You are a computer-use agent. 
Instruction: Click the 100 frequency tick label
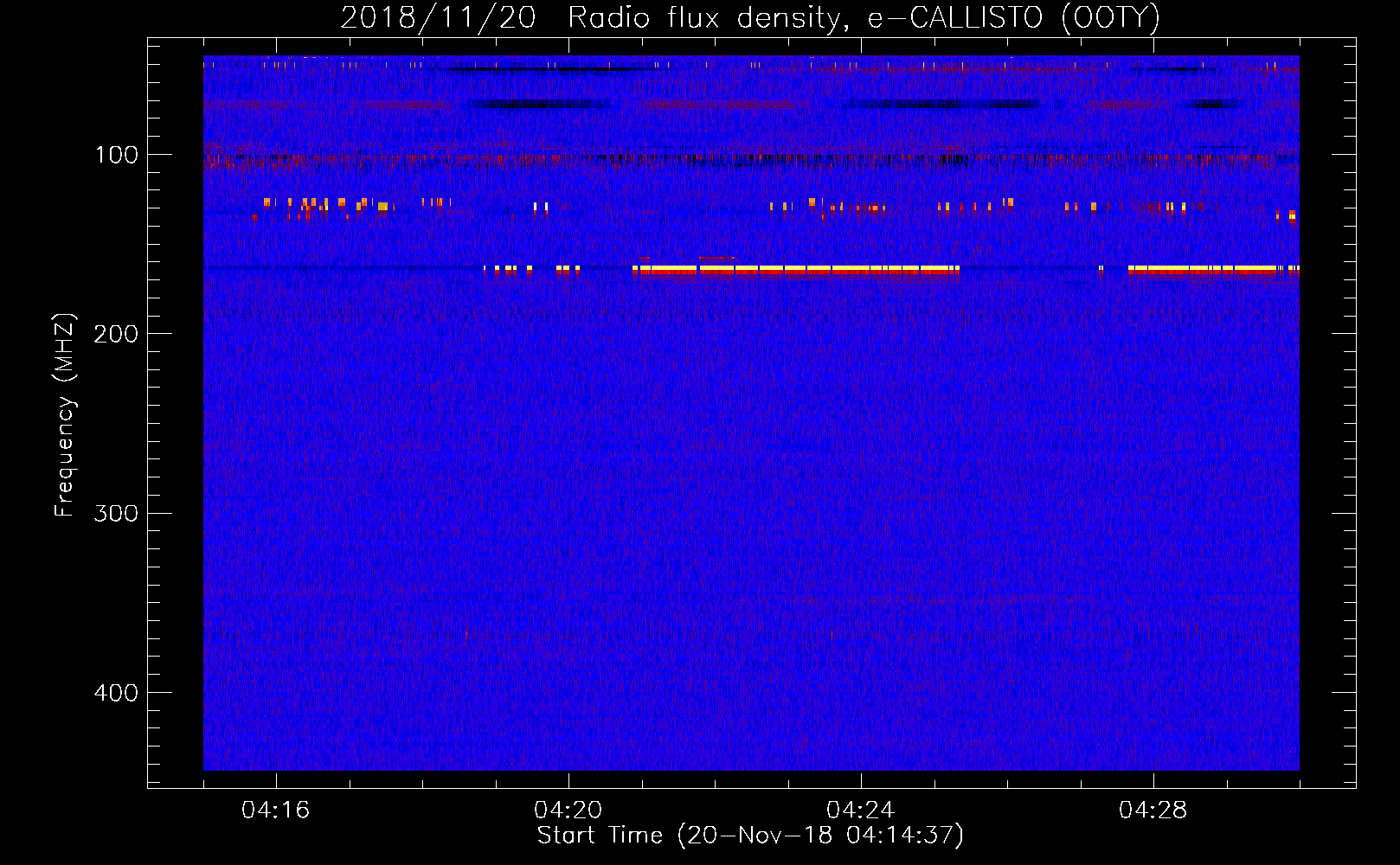117,155
